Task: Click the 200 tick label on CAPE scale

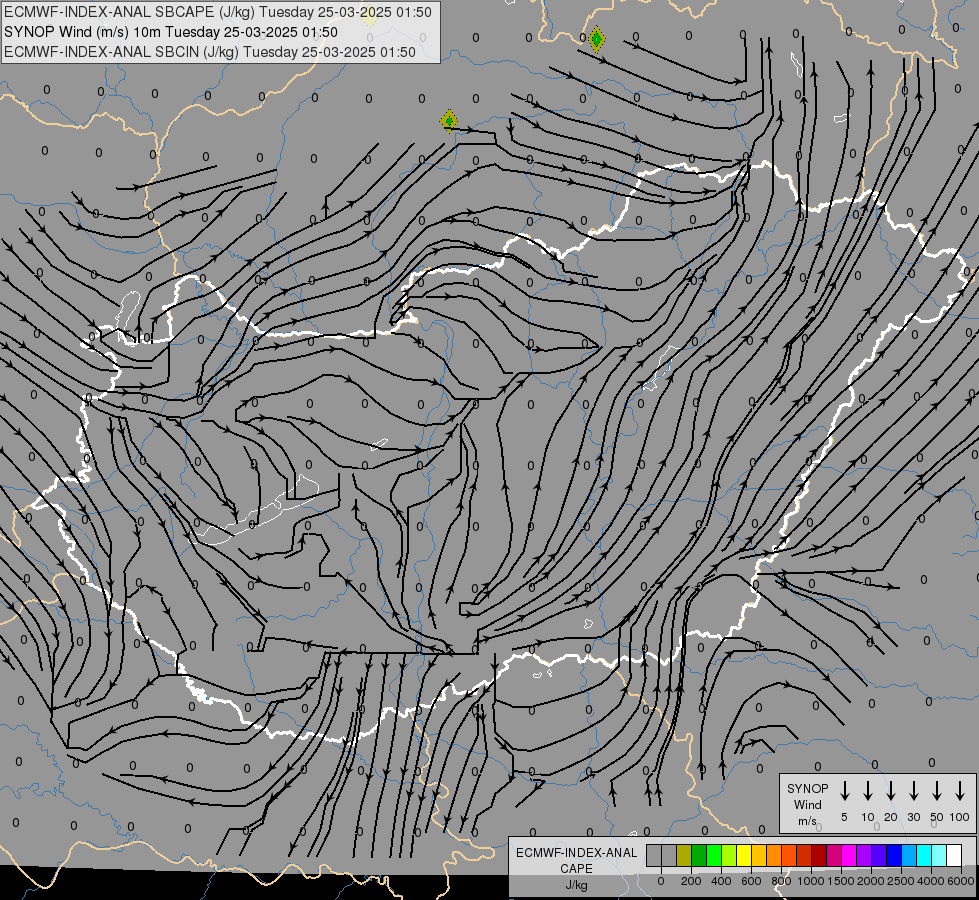Action: (691, 881)
